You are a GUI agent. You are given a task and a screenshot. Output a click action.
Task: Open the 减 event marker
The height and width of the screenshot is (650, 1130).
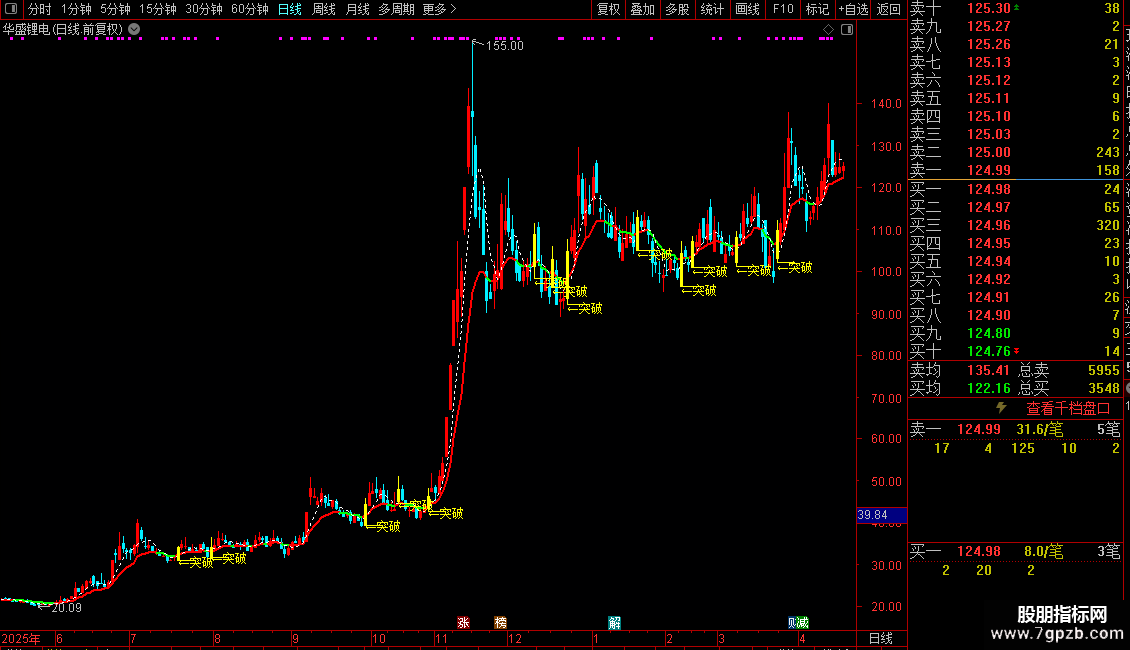[x=804, y=623]
